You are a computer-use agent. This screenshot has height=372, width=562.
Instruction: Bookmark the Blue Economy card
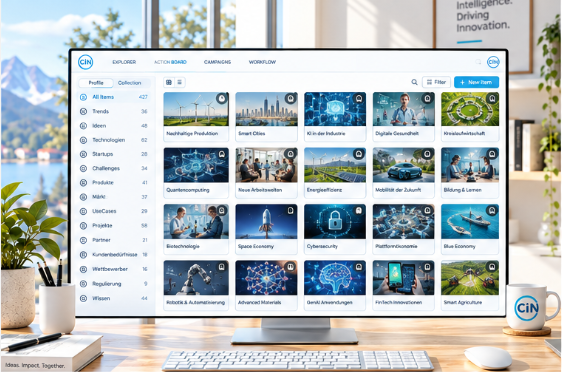point(492,210)
